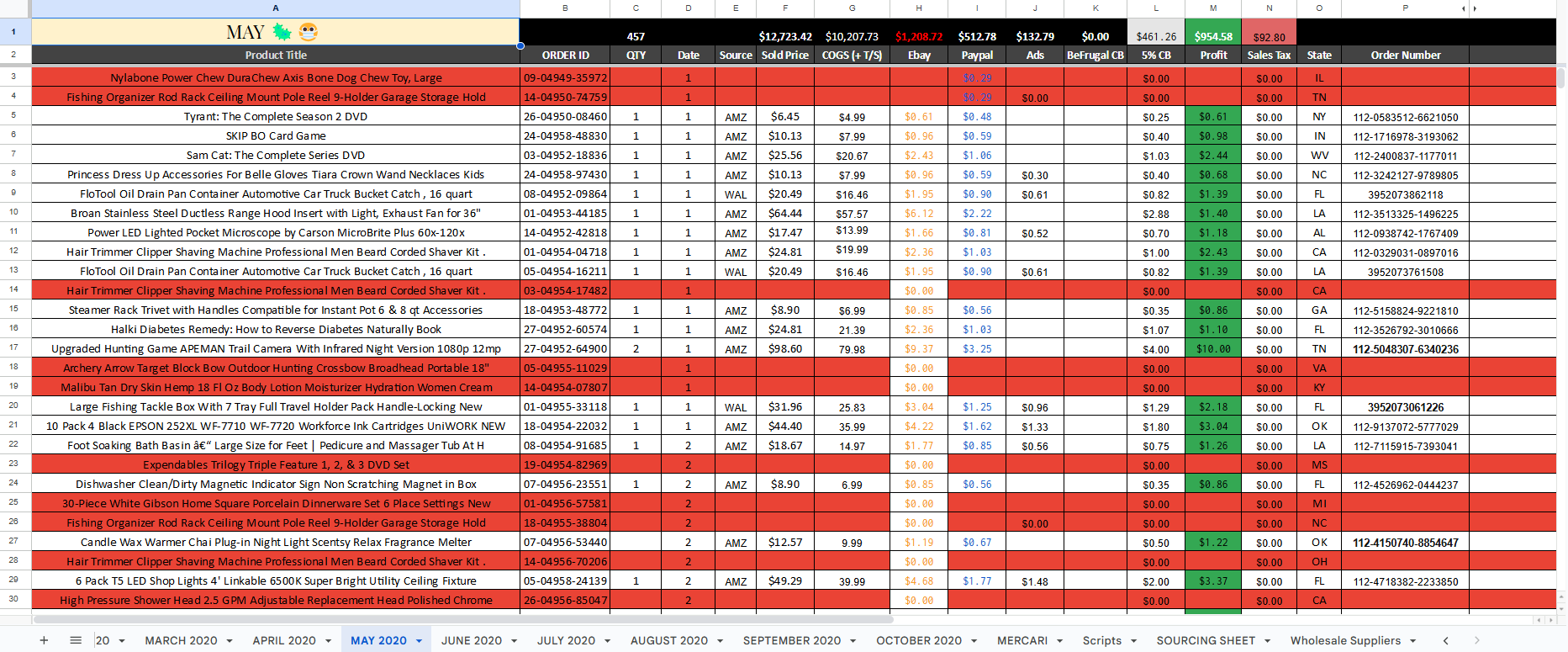Select order number '112-5048307-6340236'
This screenshot has height=652, width=1568.
pyautogui.click(x=1405, y=348)
